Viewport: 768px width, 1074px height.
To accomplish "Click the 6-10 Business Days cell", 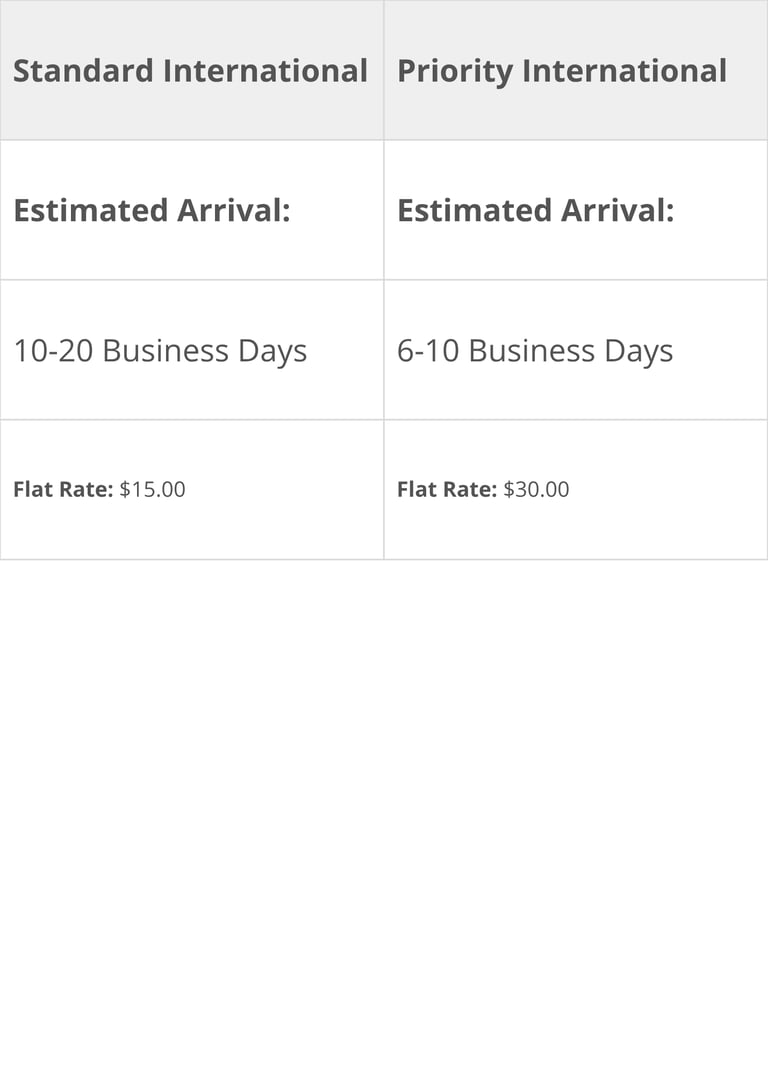I will [534, 351].
